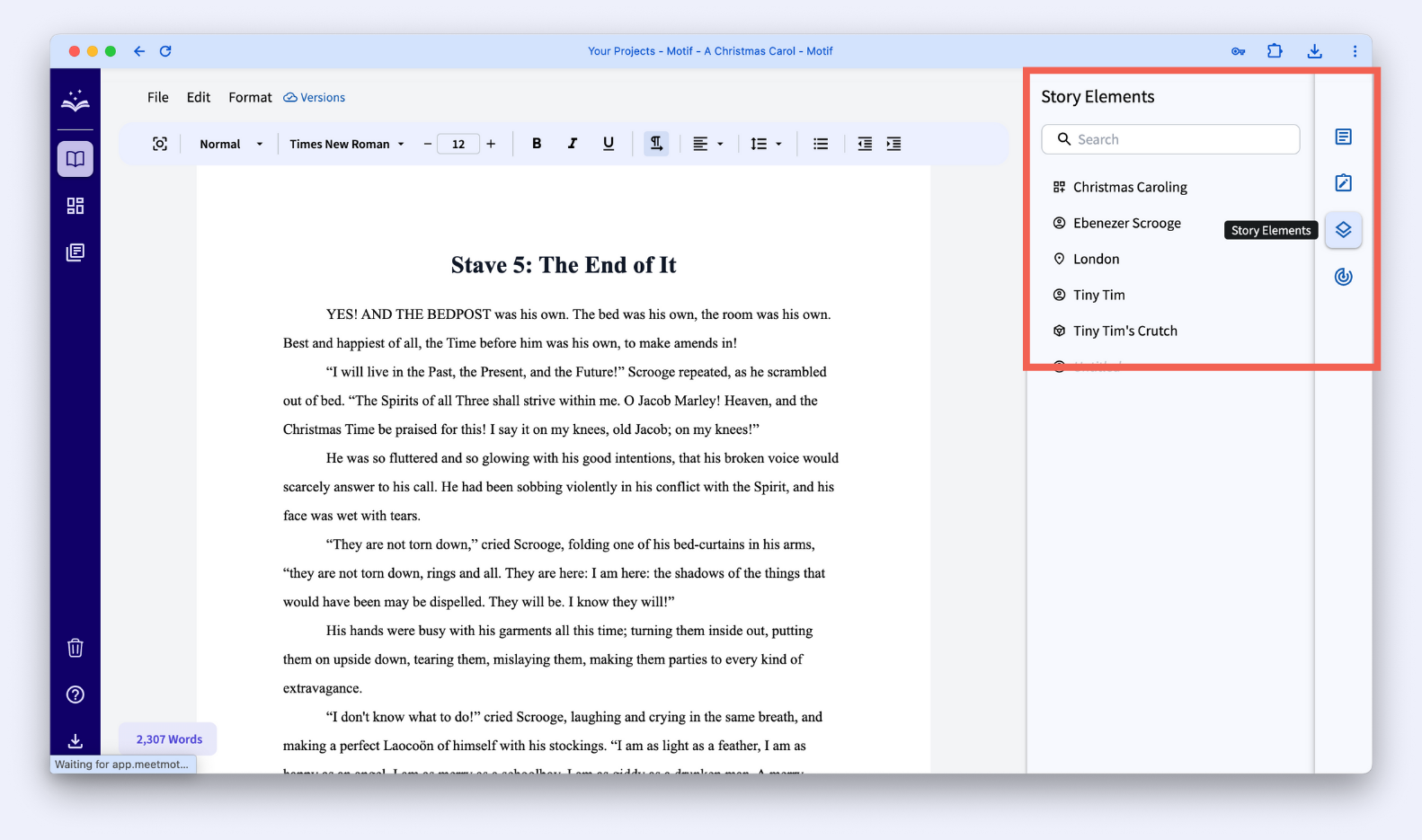The width and height of the screenshot is (1422, 840).
Task: Select the Tiny Tim's Crutch object element
Action: 1115,331
